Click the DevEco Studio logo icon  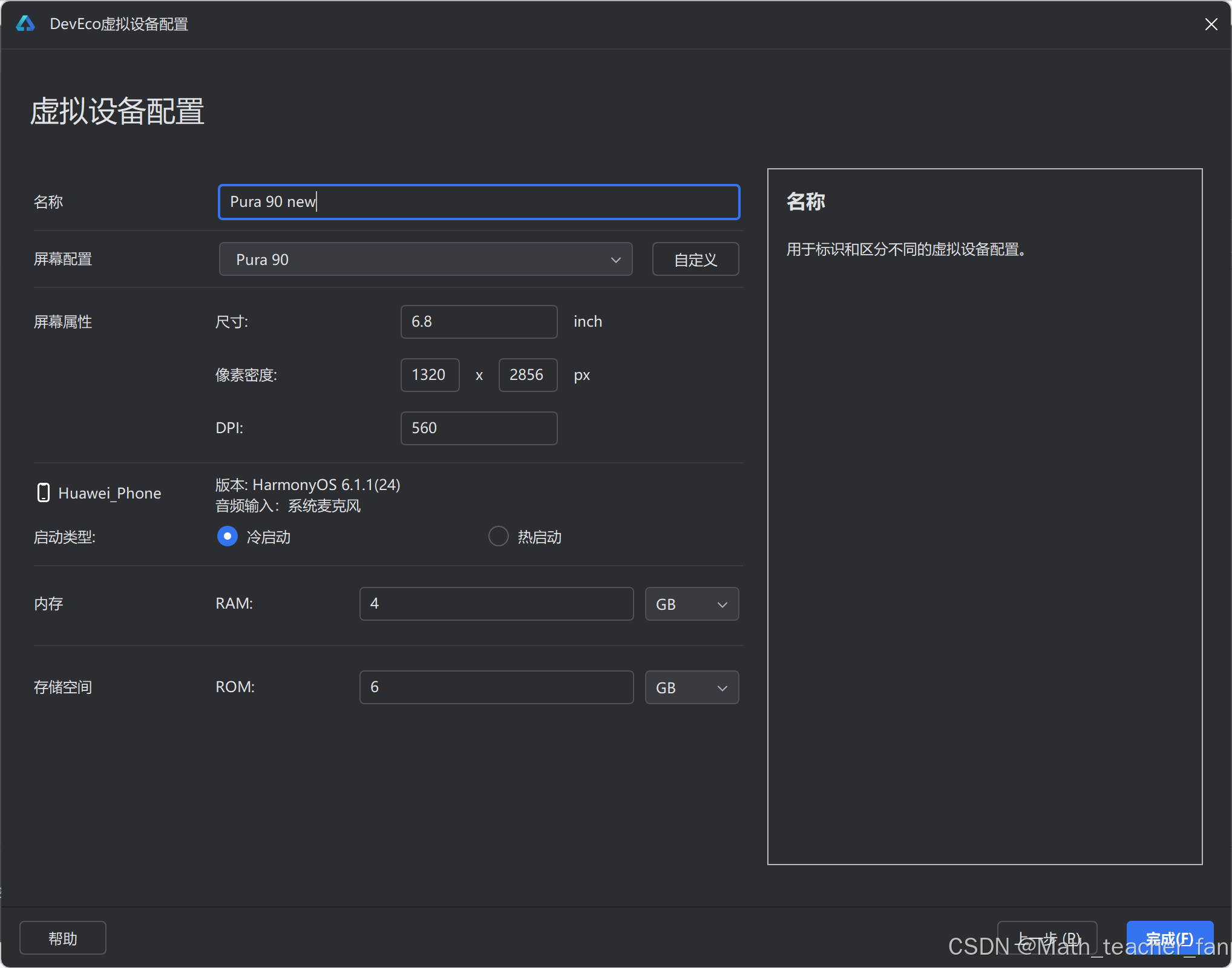pos(25,24)
